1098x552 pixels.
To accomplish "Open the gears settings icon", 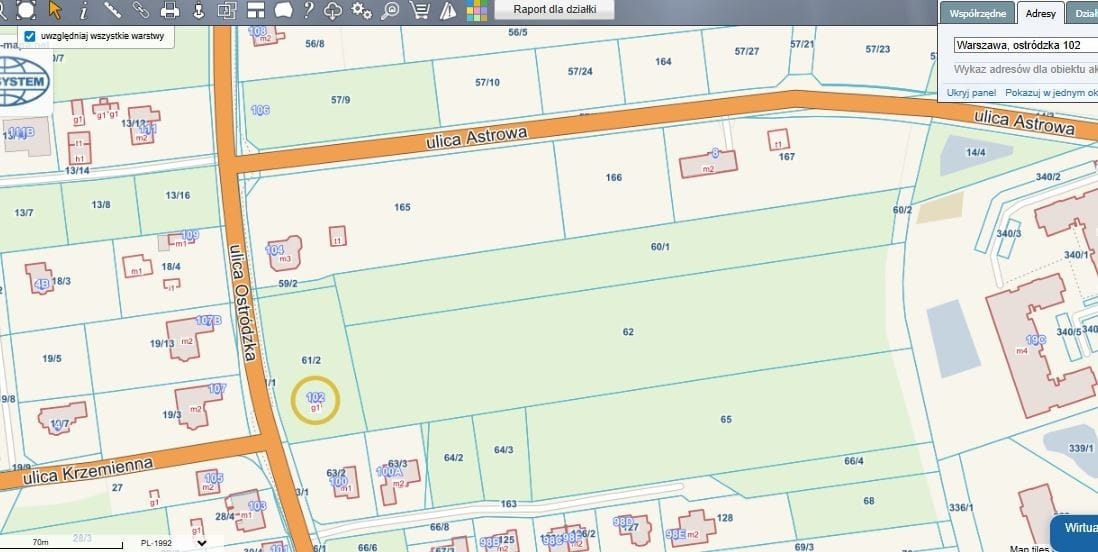I will tap(361, 10).
